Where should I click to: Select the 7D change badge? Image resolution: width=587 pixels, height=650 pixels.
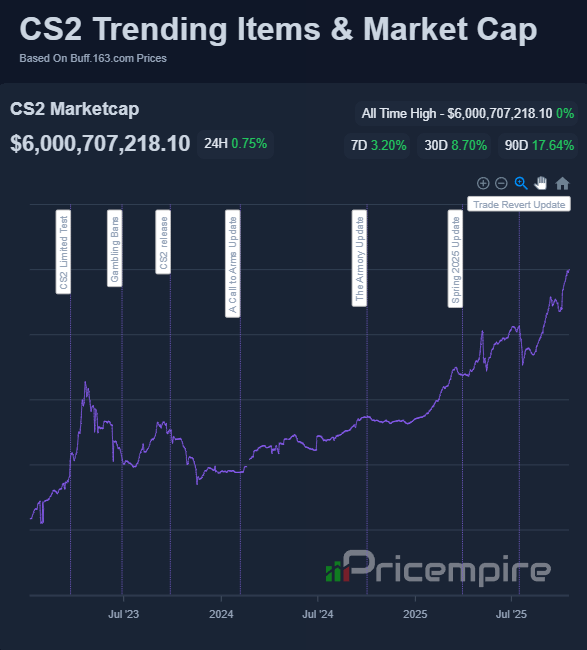coord(378,146)
